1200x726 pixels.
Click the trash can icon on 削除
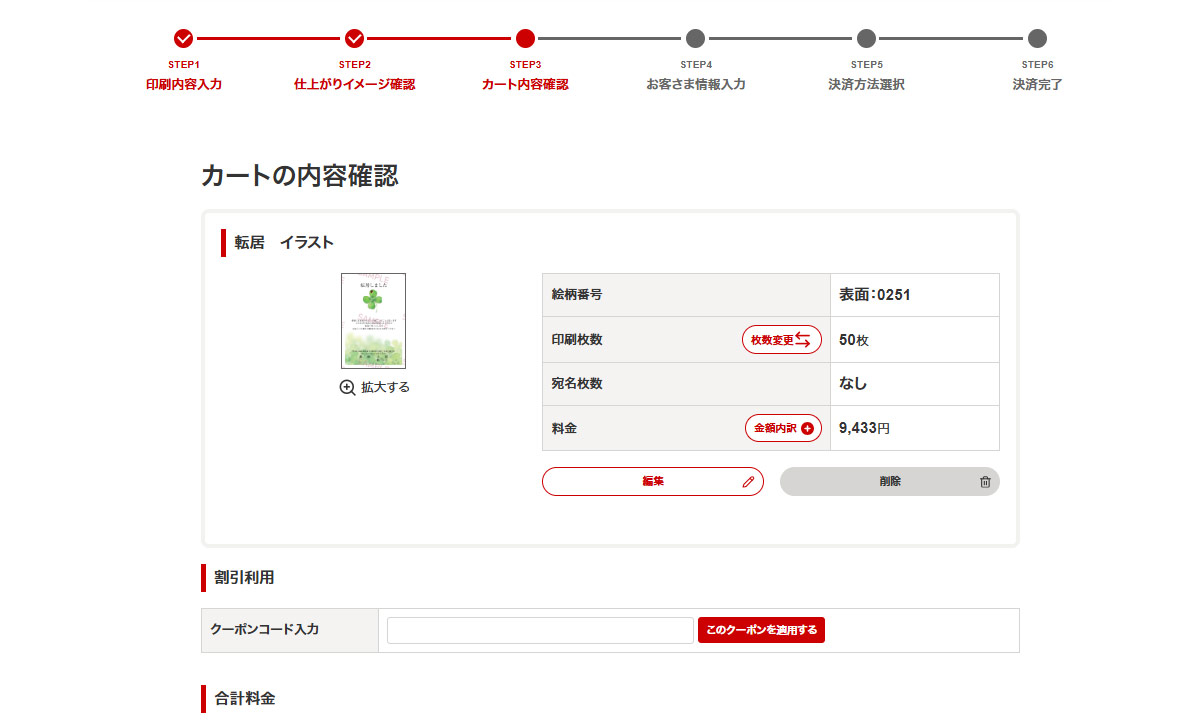tap(985, 482)
